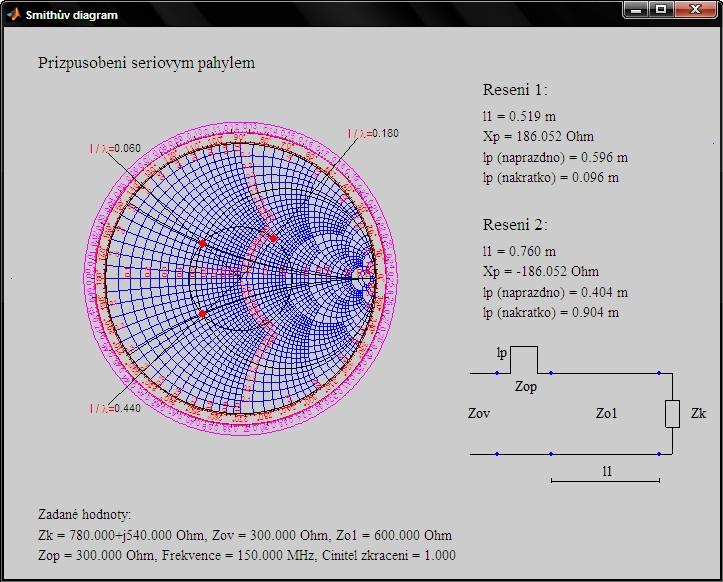The height and width of the screenshot is (582, 723).
Task: Click the 'Zk' label beside the resistor
Action: (698, 413)
